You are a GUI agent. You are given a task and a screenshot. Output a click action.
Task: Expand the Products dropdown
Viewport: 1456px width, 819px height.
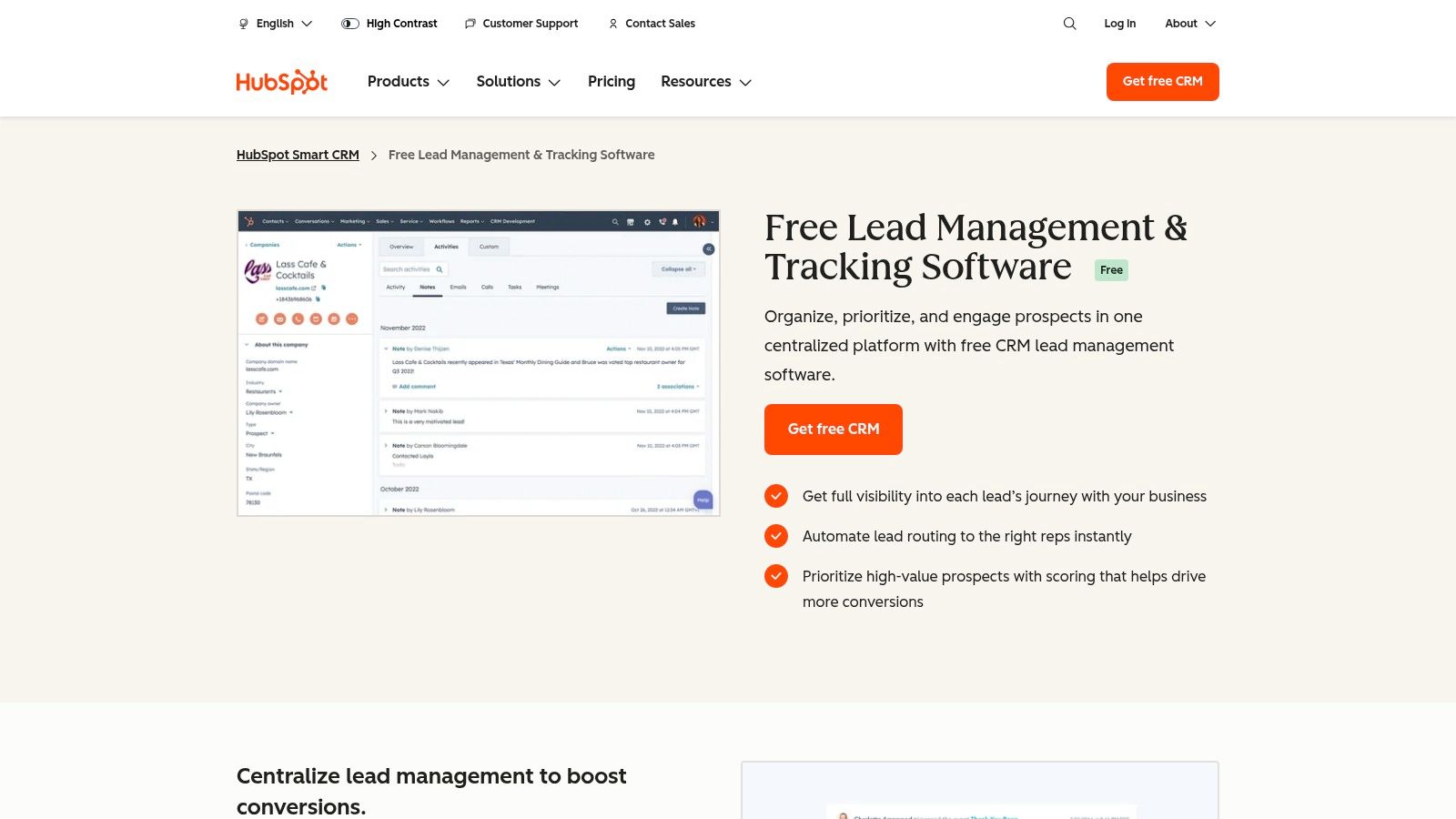[x=408, y=82]
